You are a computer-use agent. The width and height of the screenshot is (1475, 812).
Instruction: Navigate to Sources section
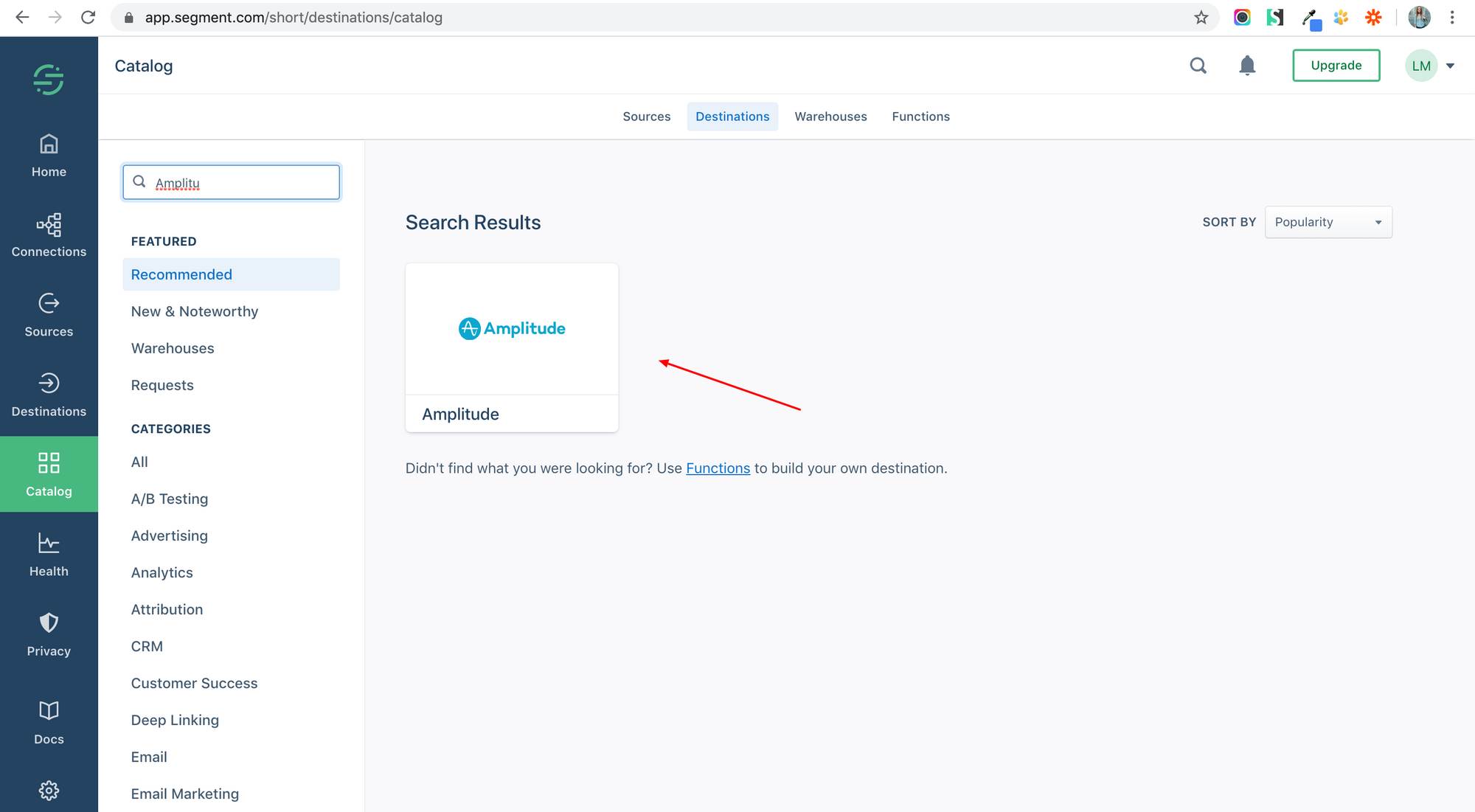(49, 314)
